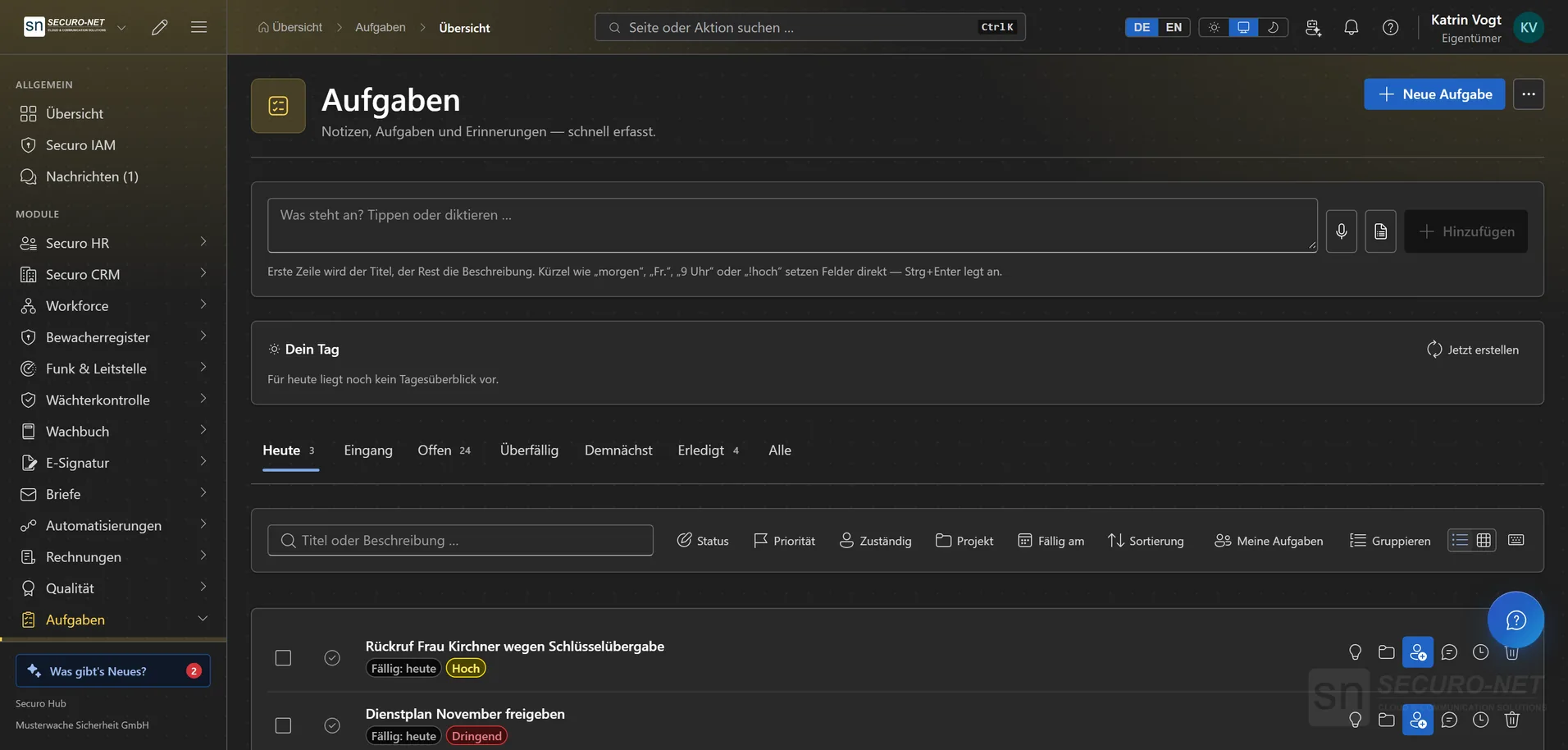The image size is (1568, 750).
Task: Open Was gibt's Neues? in the sidebar
Action: (113, 670)
